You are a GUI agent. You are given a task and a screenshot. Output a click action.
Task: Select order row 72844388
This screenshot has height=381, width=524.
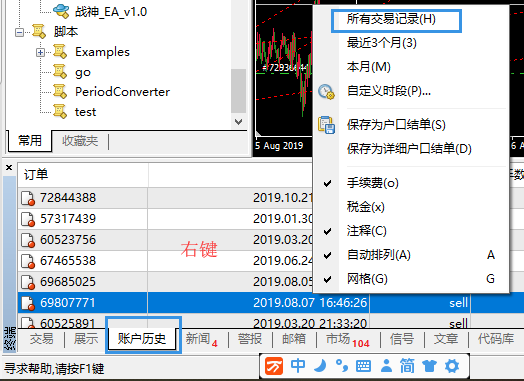pyautogui.click(x=68, y=198)
